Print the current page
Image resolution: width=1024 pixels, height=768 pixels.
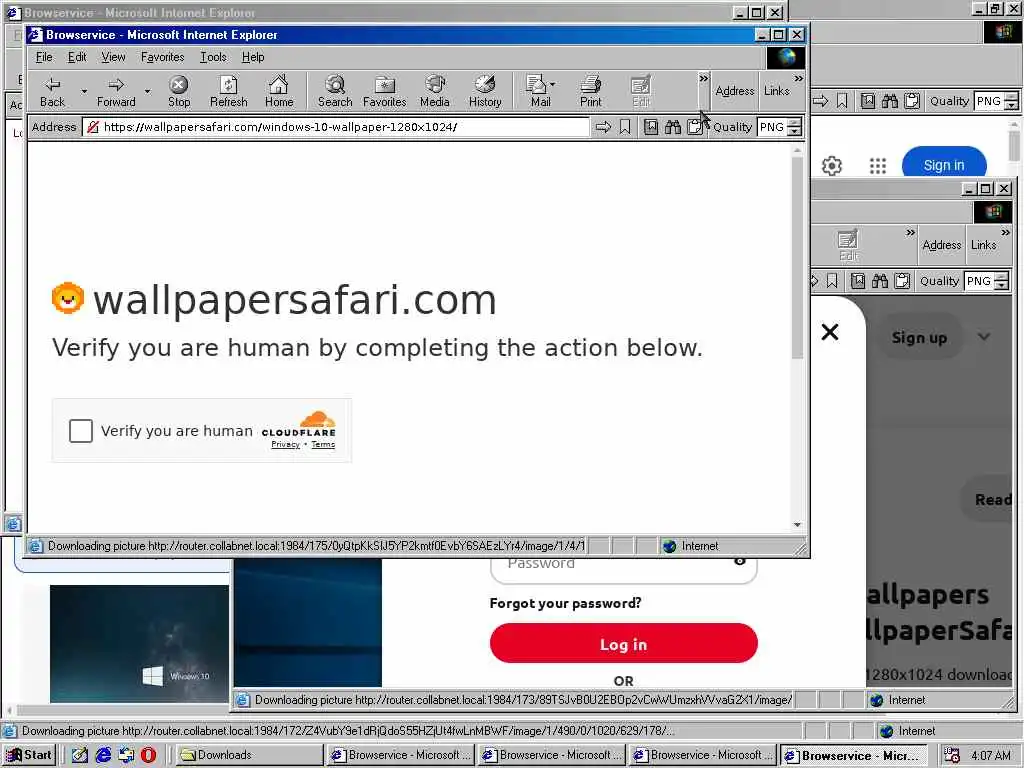tap(590, 92)
